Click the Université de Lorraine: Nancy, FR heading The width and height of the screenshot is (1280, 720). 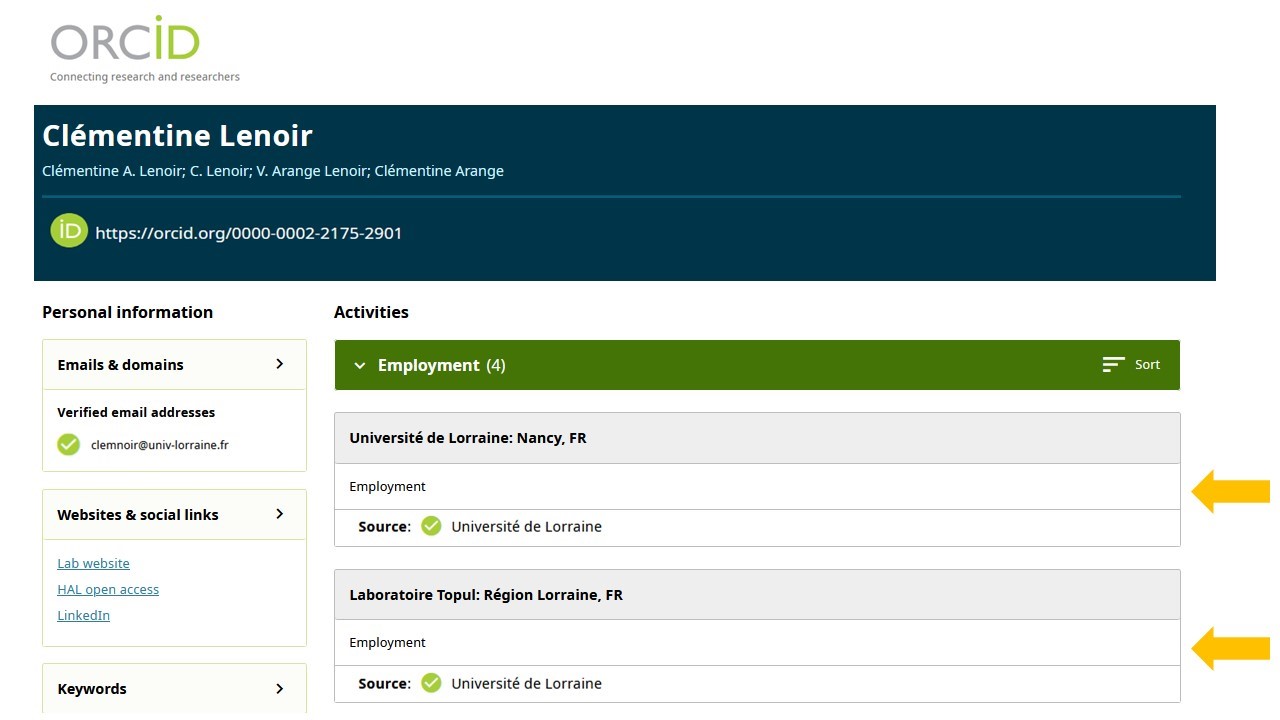(x=468, y=438)
